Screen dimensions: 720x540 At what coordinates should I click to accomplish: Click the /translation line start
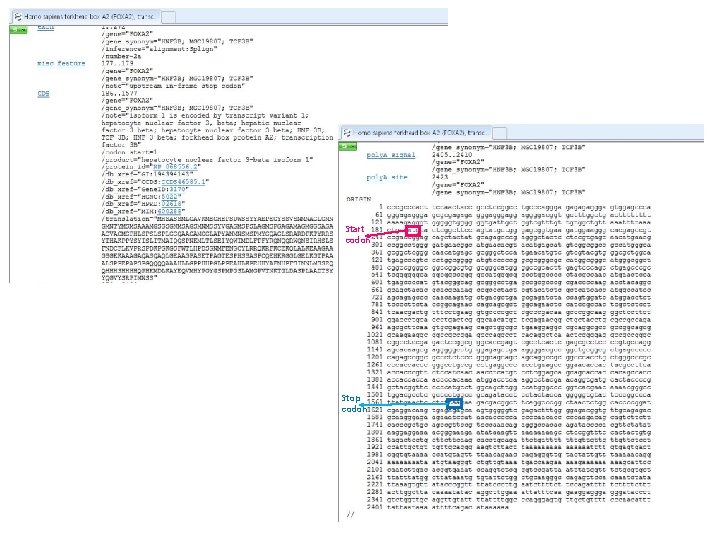(x=128, y=219)
